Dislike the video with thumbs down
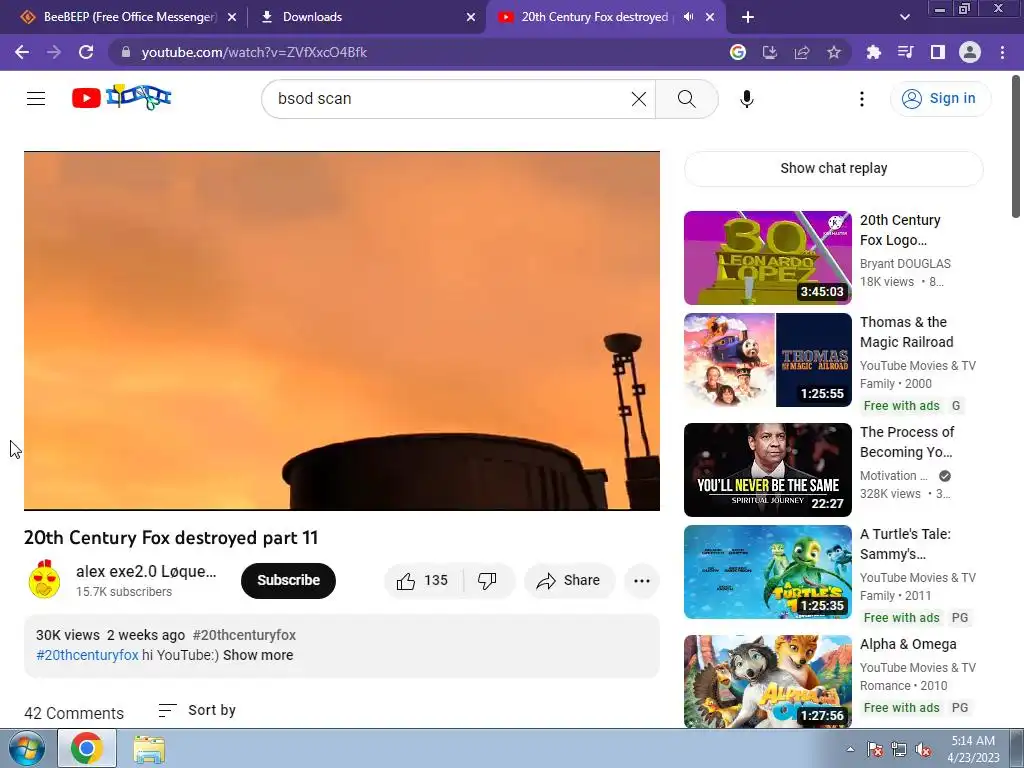Screen dimensions: 1024x768 [487, 581]
